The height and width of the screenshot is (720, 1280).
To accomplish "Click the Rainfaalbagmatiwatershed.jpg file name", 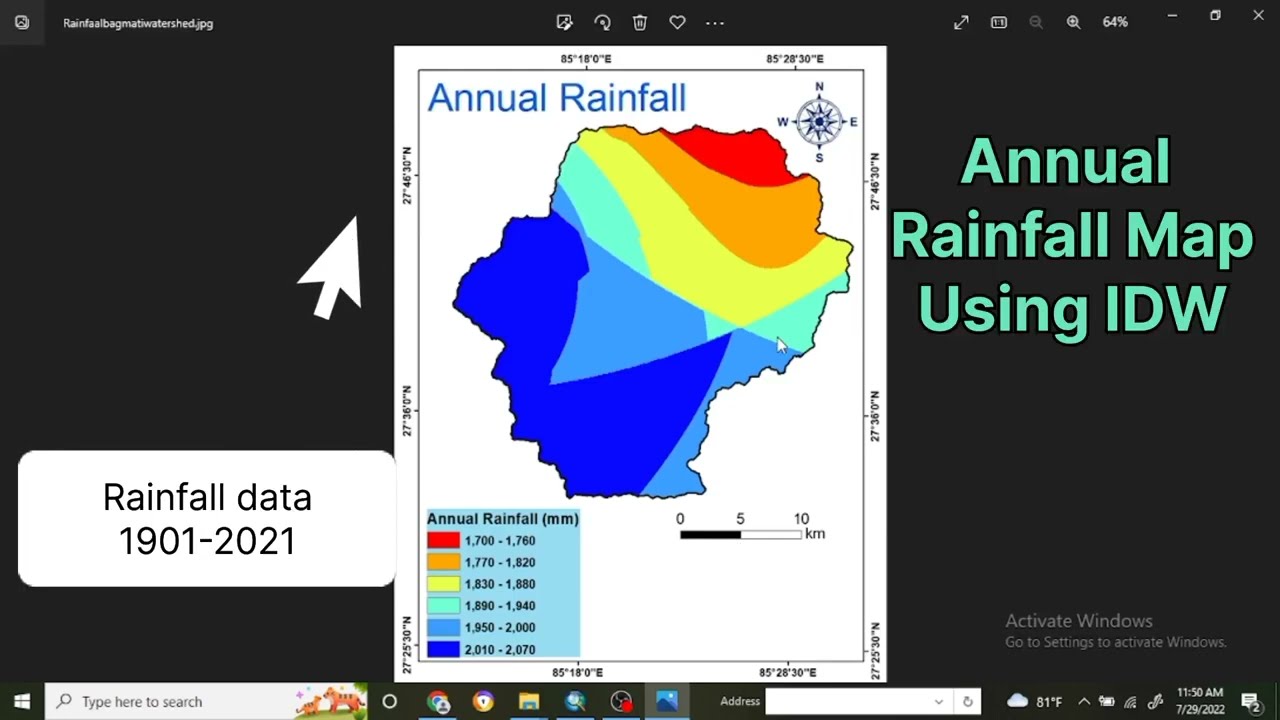I will point(138,23).
